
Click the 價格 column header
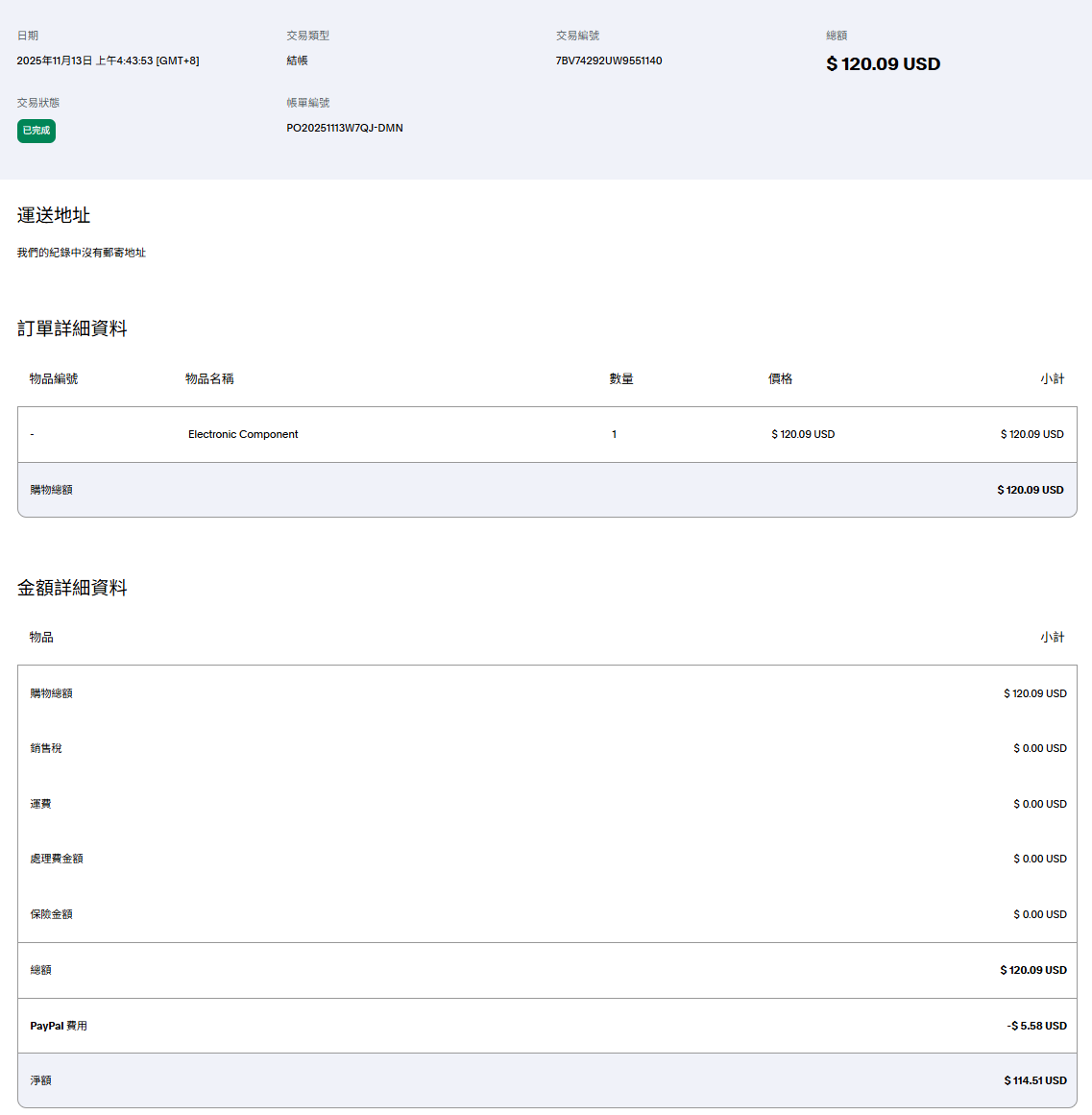[x=780, y=378]
